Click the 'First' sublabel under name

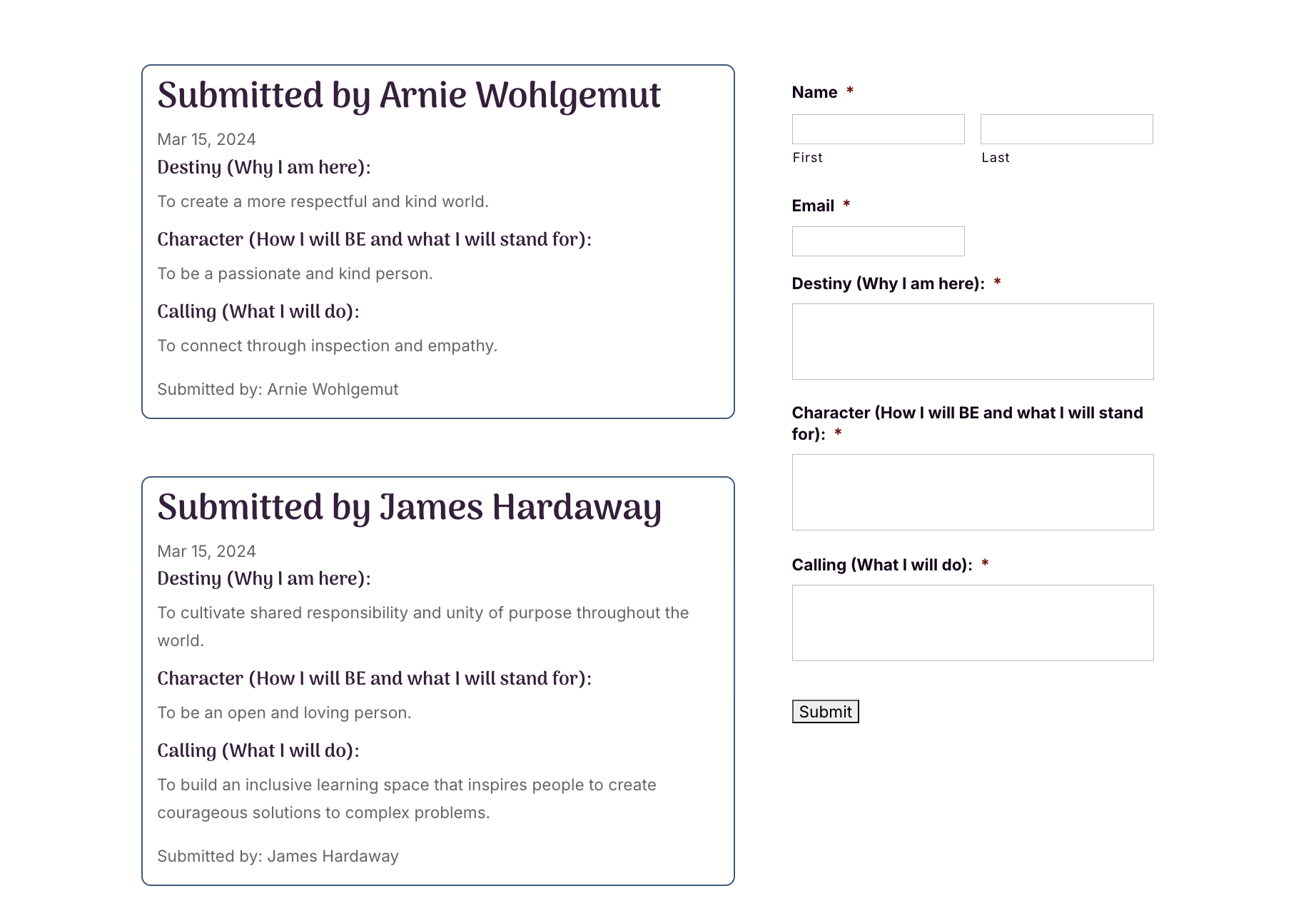(x=807, y=158)
